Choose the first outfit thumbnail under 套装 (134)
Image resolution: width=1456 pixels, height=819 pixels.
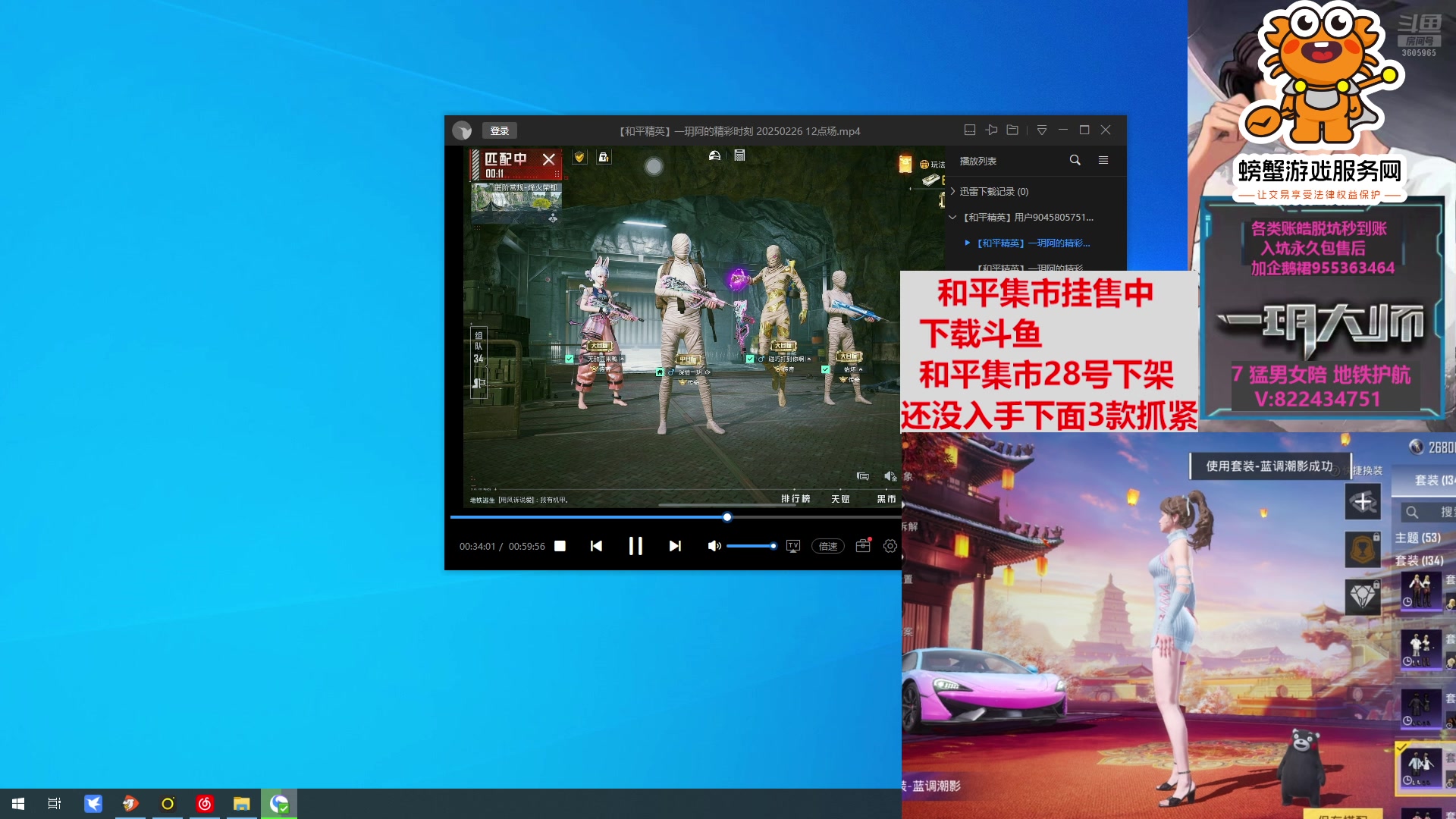[1421, 591]
